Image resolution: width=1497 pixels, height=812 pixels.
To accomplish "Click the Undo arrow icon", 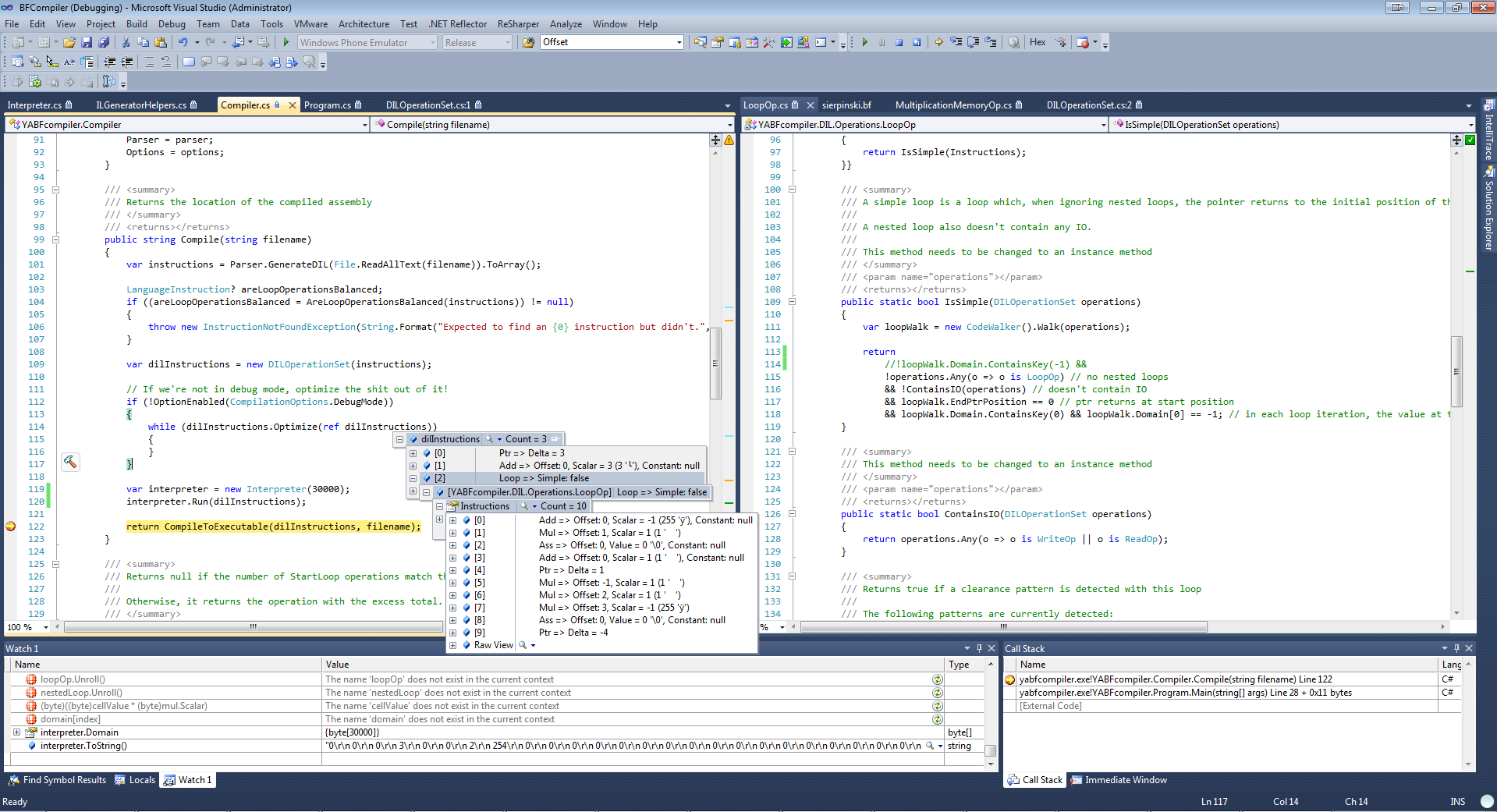I will 183,42.
